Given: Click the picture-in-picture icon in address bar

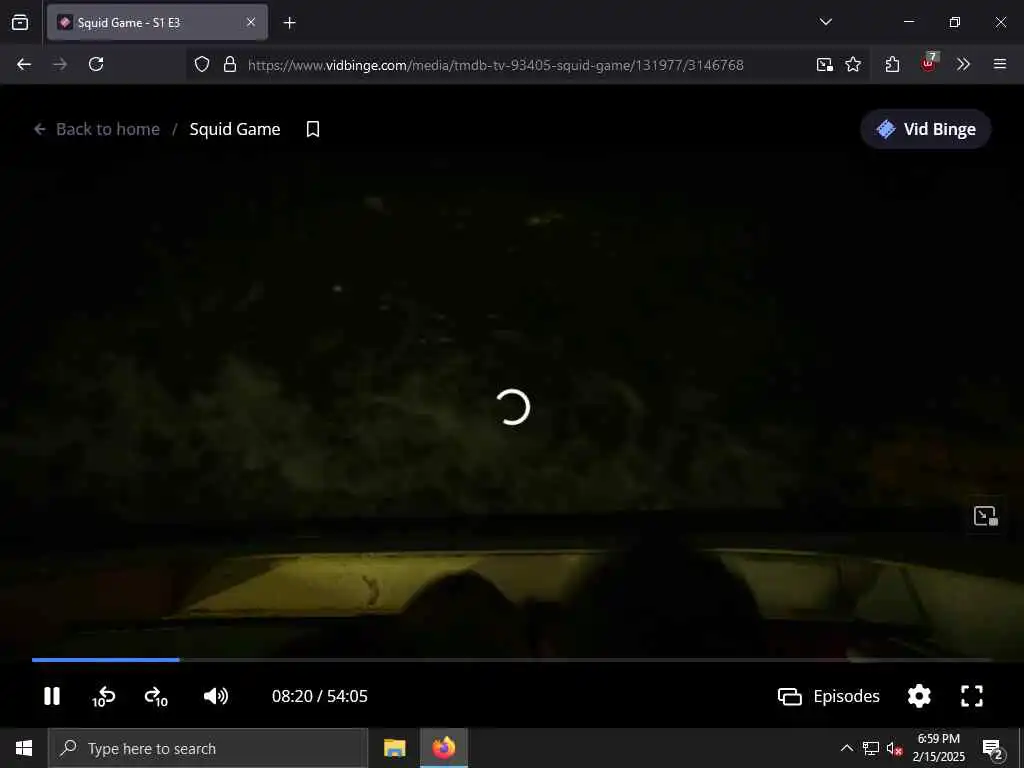Looking at the screenshot, I should point(824,64).
